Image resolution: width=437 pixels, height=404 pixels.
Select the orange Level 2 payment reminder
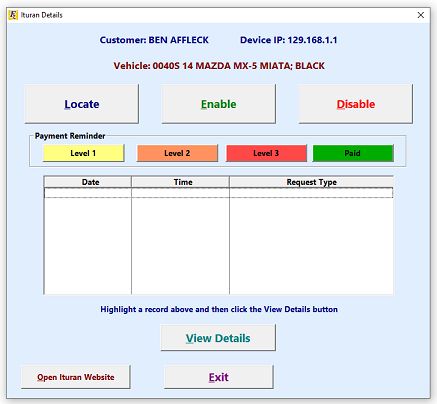[x=177, y=153]
